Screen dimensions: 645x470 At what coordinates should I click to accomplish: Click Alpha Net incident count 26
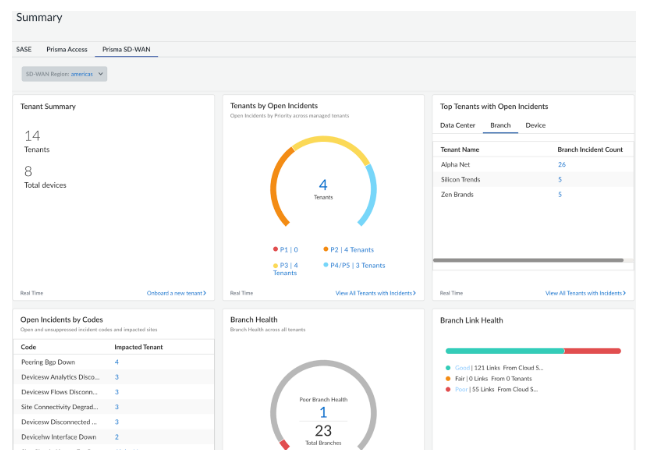pyautogui.click(x=562, y=164)
